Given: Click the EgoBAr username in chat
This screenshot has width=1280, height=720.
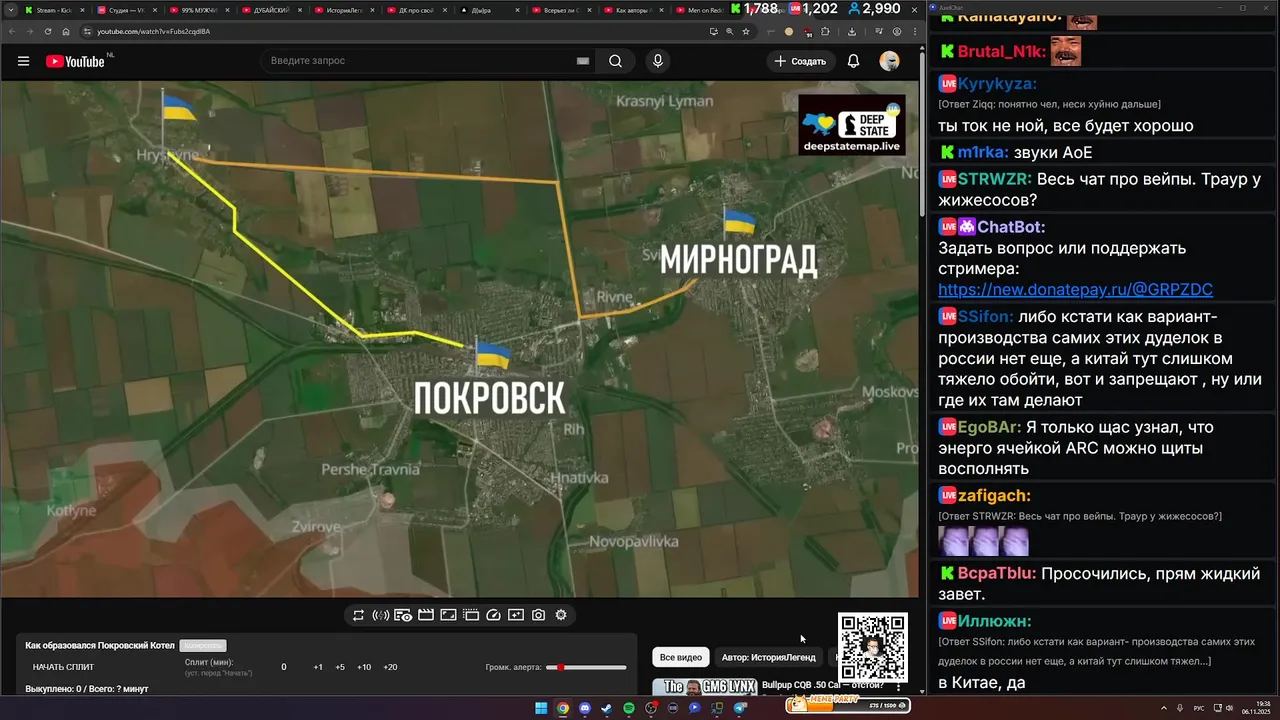Looking at the screenshot, I should point(988,427).
